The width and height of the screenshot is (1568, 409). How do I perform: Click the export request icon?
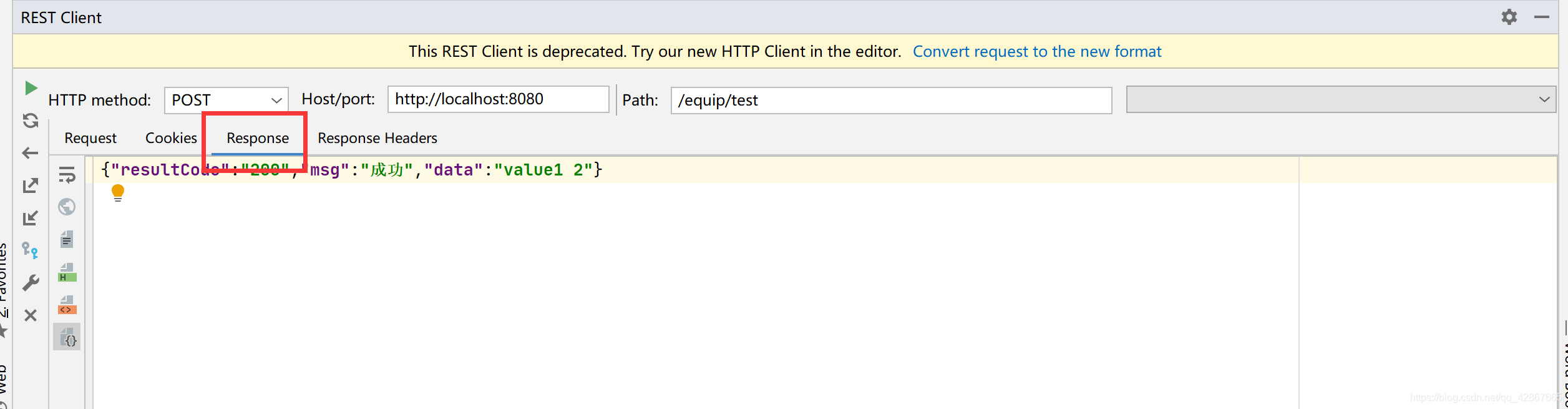click(31, 185)
